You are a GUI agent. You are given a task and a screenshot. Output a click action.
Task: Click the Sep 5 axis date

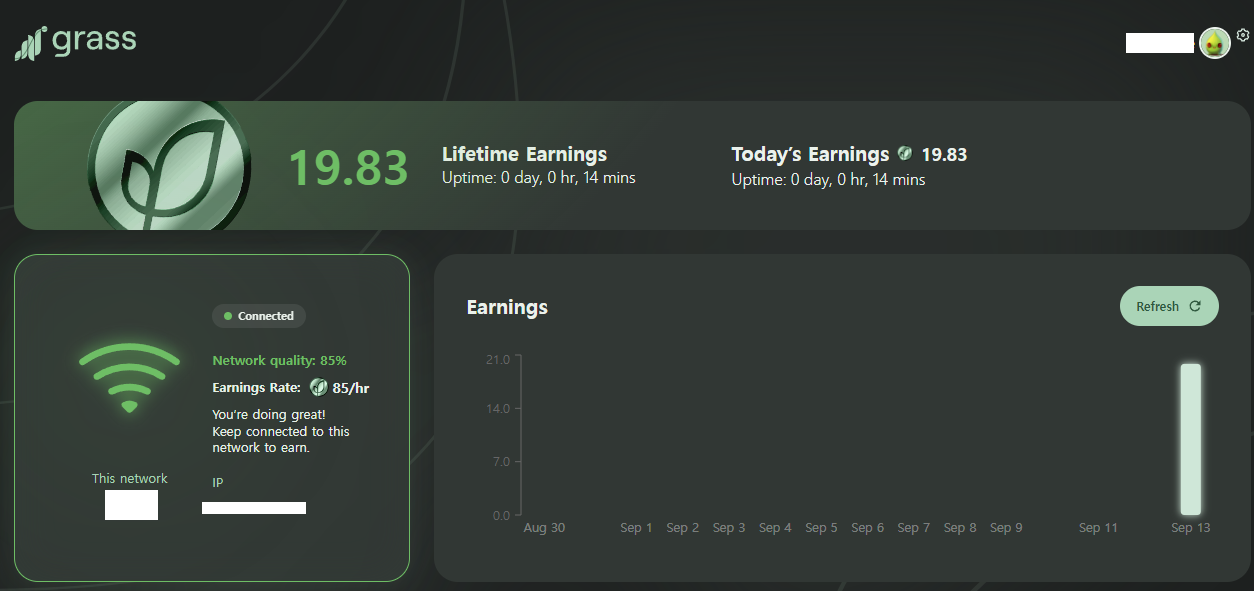tap(821, 528)
